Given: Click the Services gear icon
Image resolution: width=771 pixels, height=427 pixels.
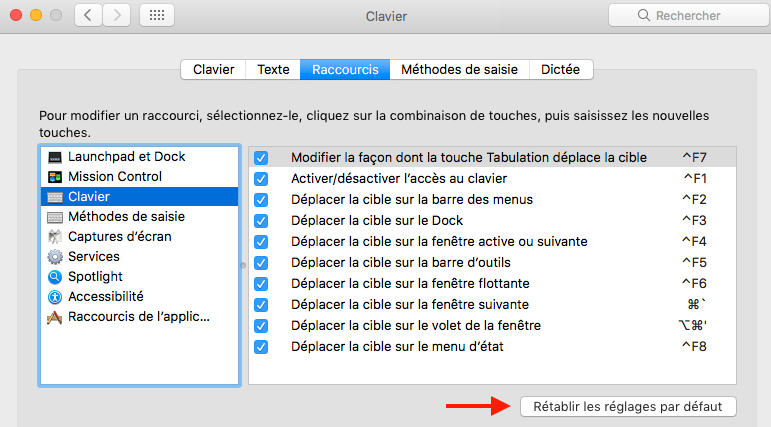Looking at the screenshot, I should pyautogui.click(x=54, y=257).
